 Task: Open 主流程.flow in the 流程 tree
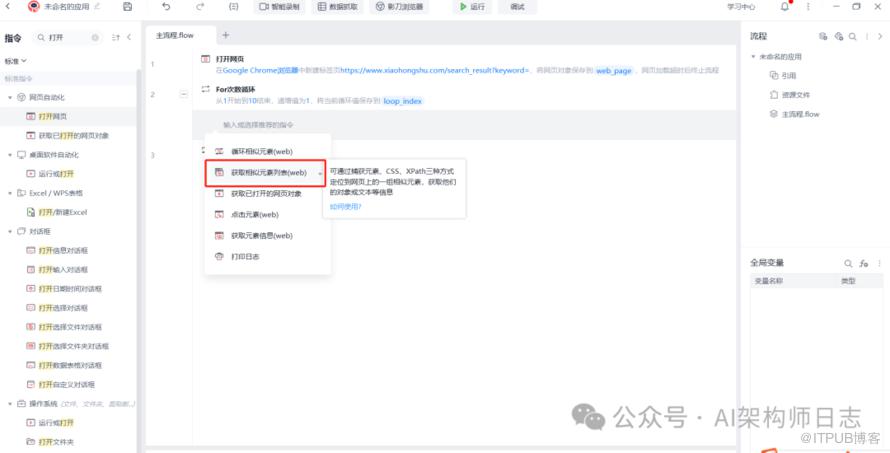794,114
